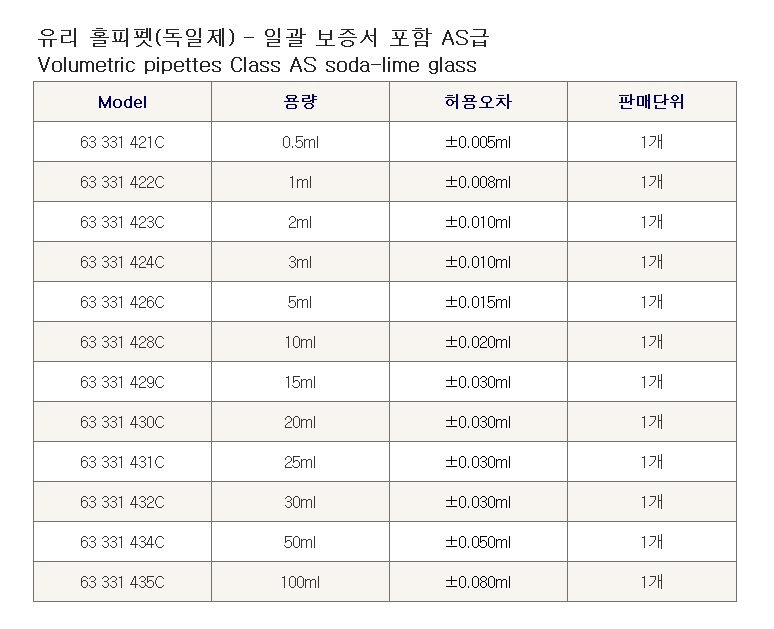
Task: Click the ±0.050ml tolerance cell
Action: coord(478,542)
